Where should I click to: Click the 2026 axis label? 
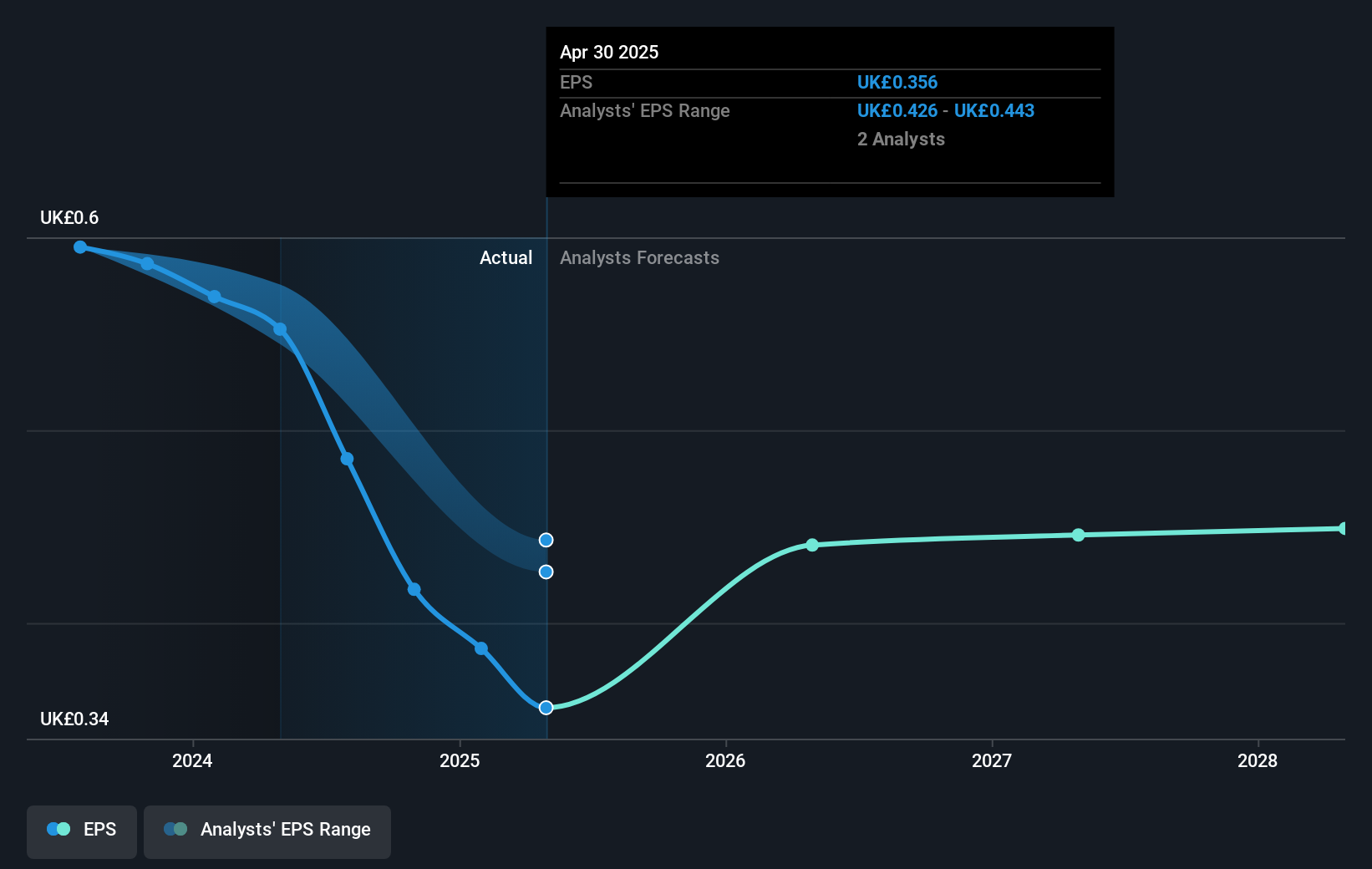725,761
